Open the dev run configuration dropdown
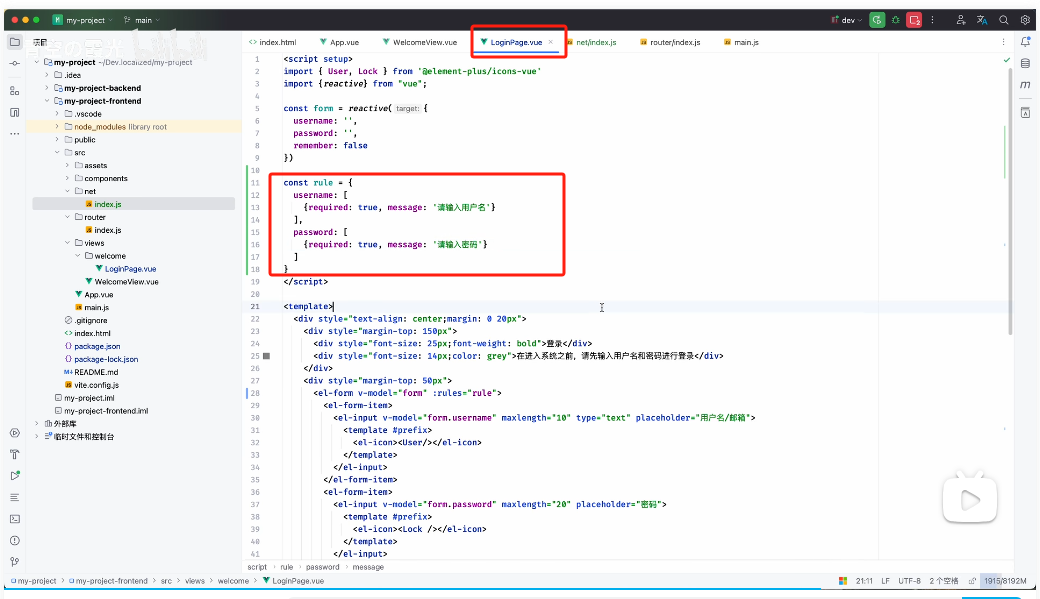1040x599 pixels. click(x=847, y=20)
